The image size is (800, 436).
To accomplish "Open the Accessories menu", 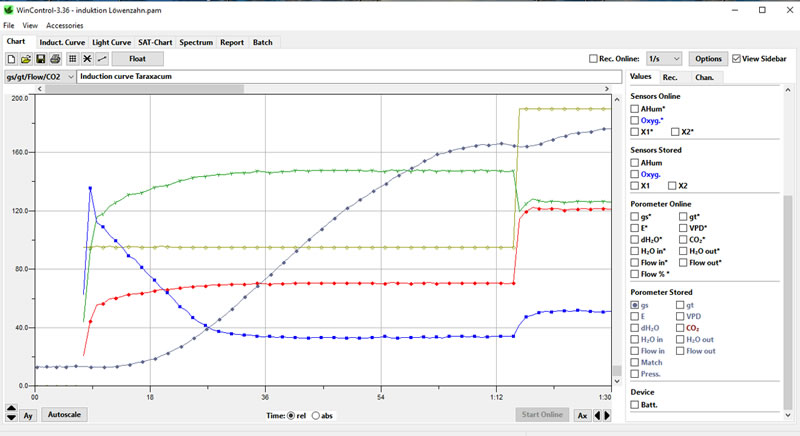I will pos(65,24).
